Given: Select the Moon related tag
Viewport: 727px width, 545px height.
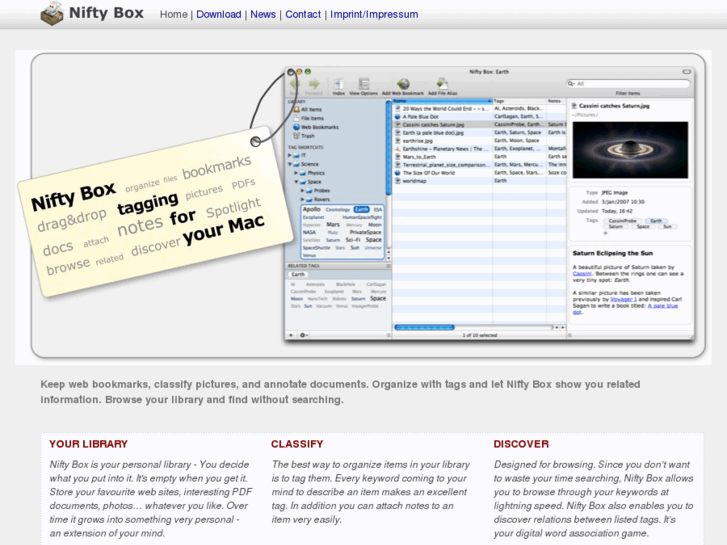Looking at the screenshot, I should pos(297,299).
